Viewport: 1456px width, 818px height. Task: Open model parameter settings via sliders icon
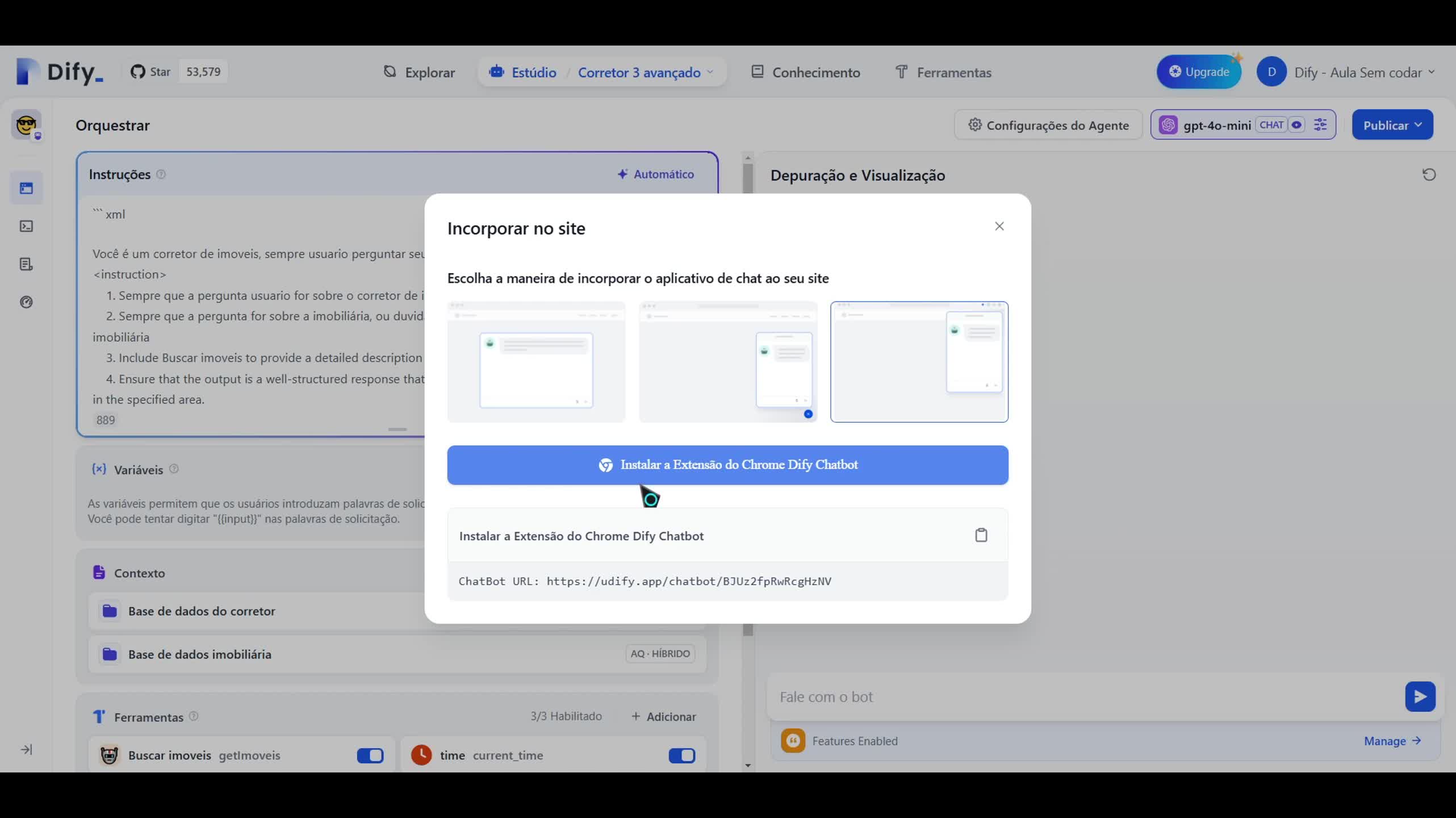tap(1320, 124)
